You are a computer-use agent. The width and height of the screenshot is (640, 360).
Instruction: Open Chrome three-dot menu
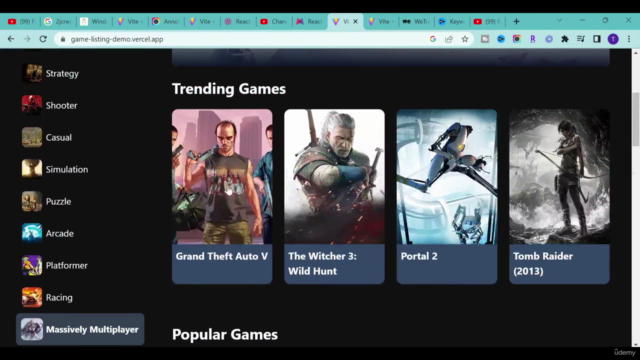pos(629,39)
